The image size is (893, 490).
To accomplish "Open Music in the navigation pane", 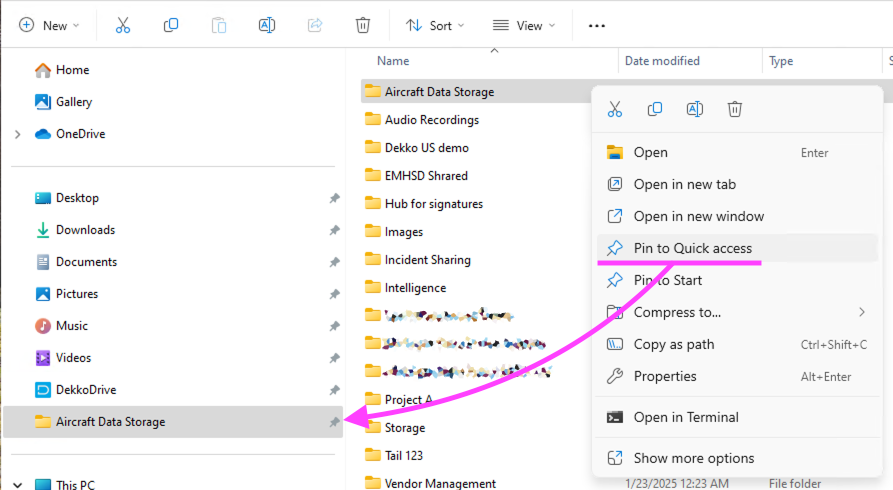I will [x=61, y=325].
